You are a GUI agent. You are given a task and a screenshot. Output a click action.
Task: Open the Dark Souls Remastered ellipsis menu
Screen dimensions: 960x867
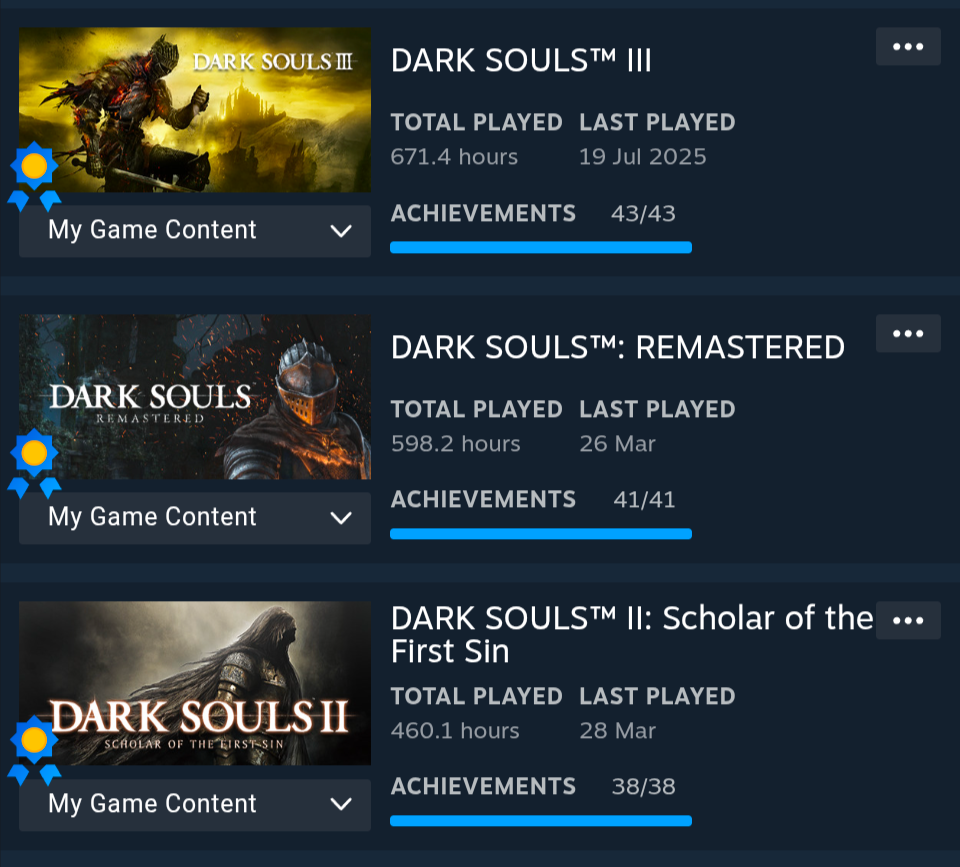[x=908, y=334]
